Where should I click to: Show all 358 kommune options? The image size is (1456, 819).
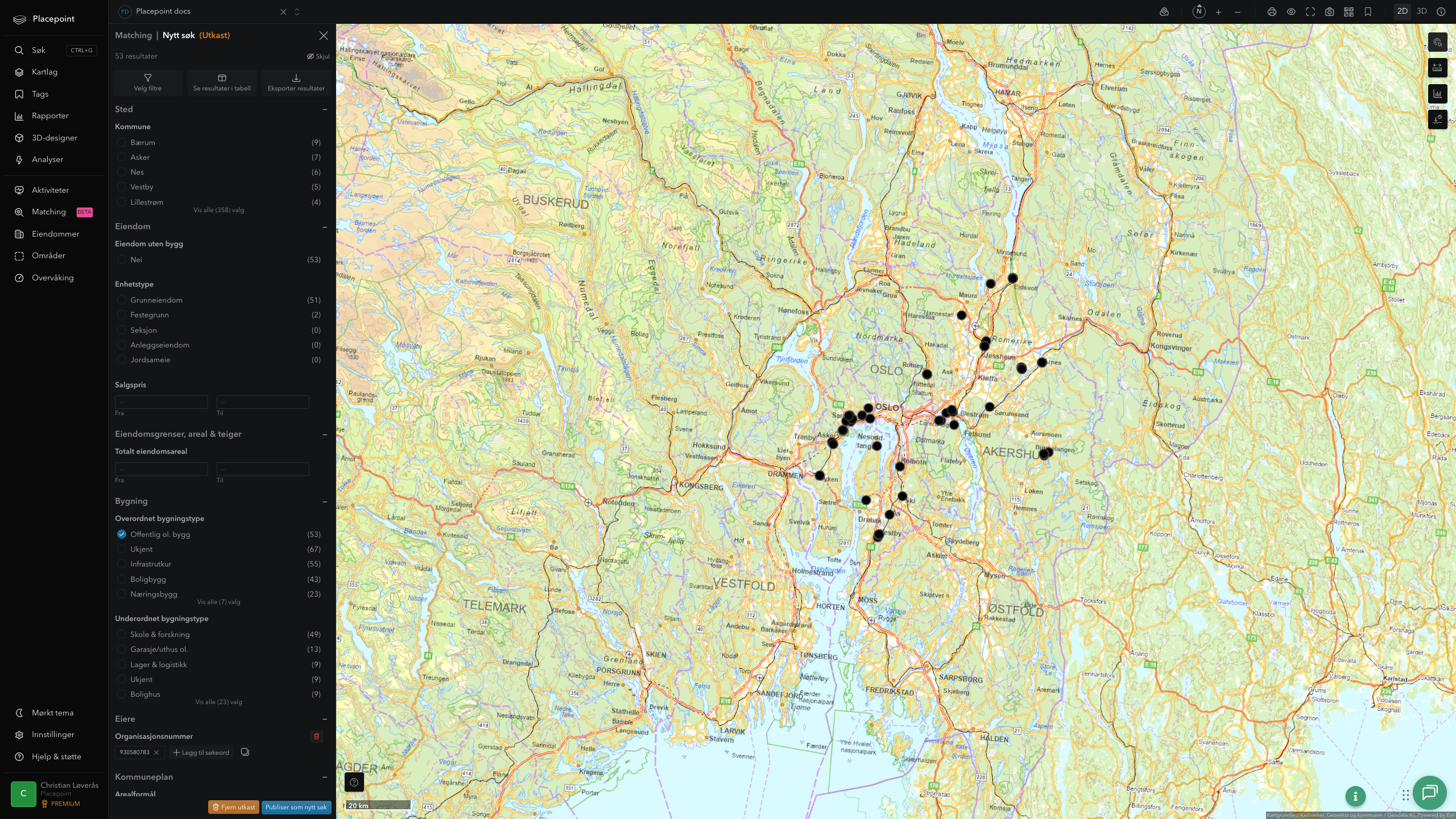coord(218,210)
